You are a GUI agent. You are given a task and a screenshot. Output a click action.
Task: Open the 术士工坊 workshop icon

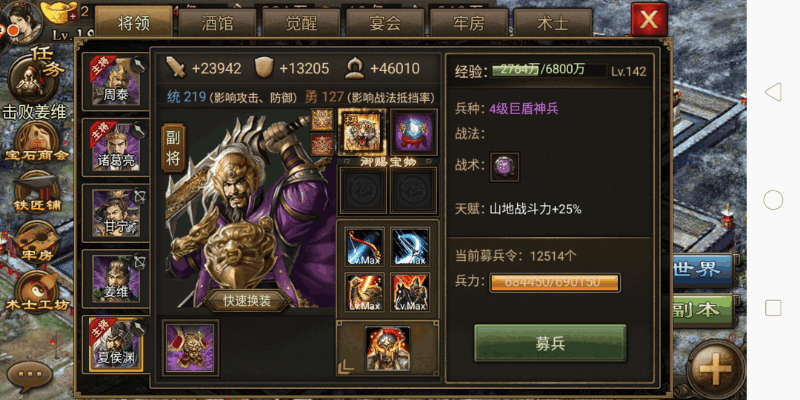click(36, 291)
